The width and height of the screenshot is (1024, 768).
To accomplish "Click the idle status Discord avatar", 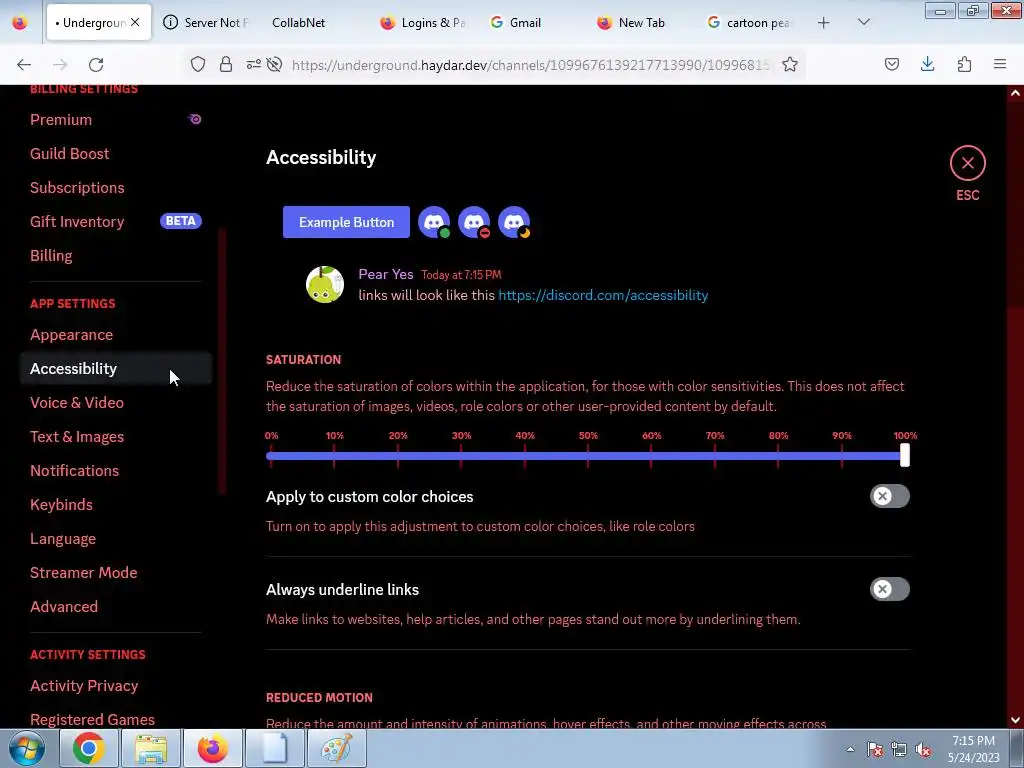I will coord(514,222).
